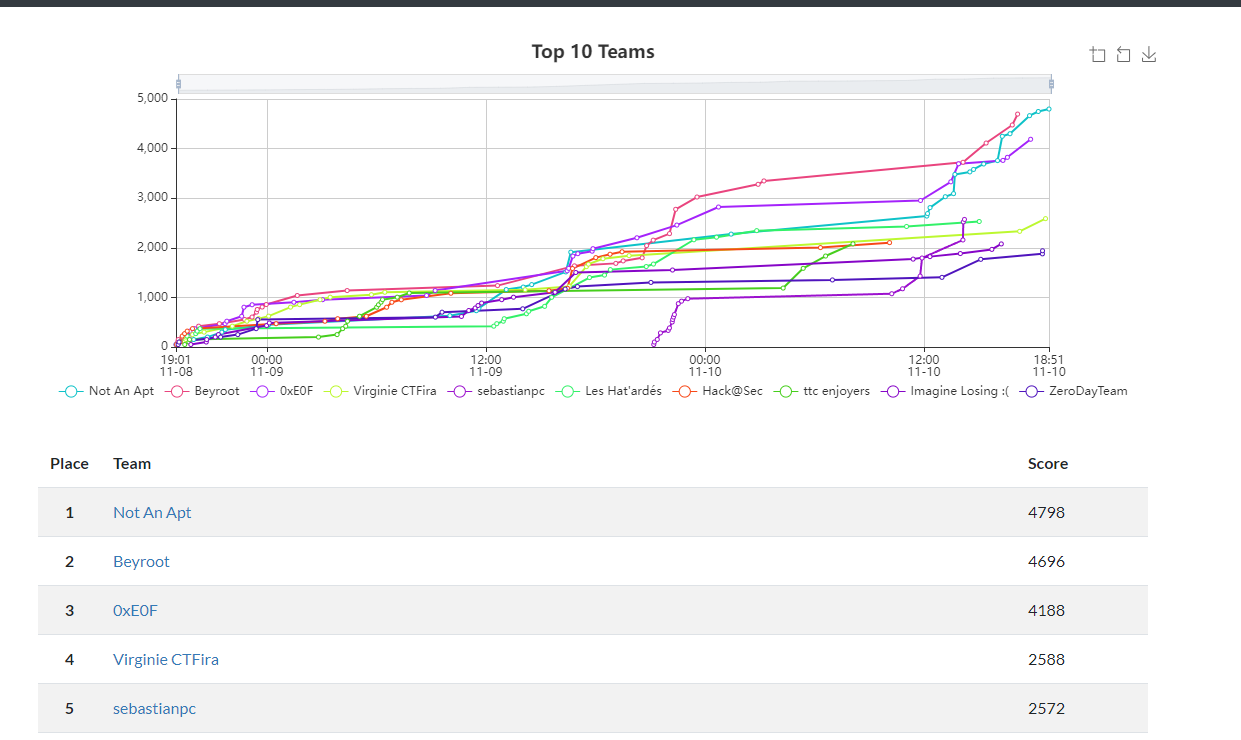Toggle sebastianpc legend series
Image resolution: width=1241 pixels, height=740 pixels.
[497, 391]
